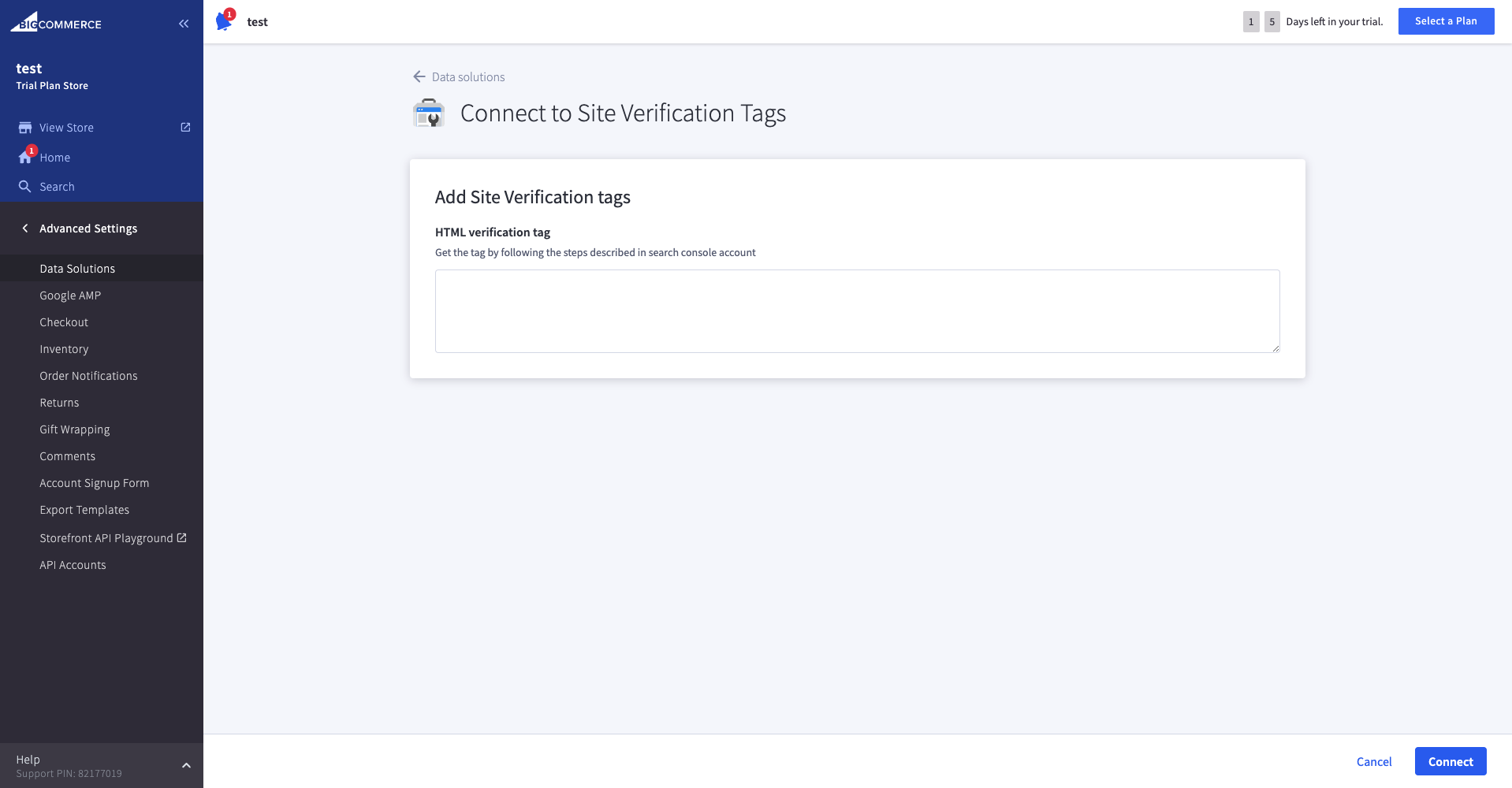The width and height of the screenshot is (1512, 788).
Task: Click the sidebar store name test
Action: pos(29,69)
